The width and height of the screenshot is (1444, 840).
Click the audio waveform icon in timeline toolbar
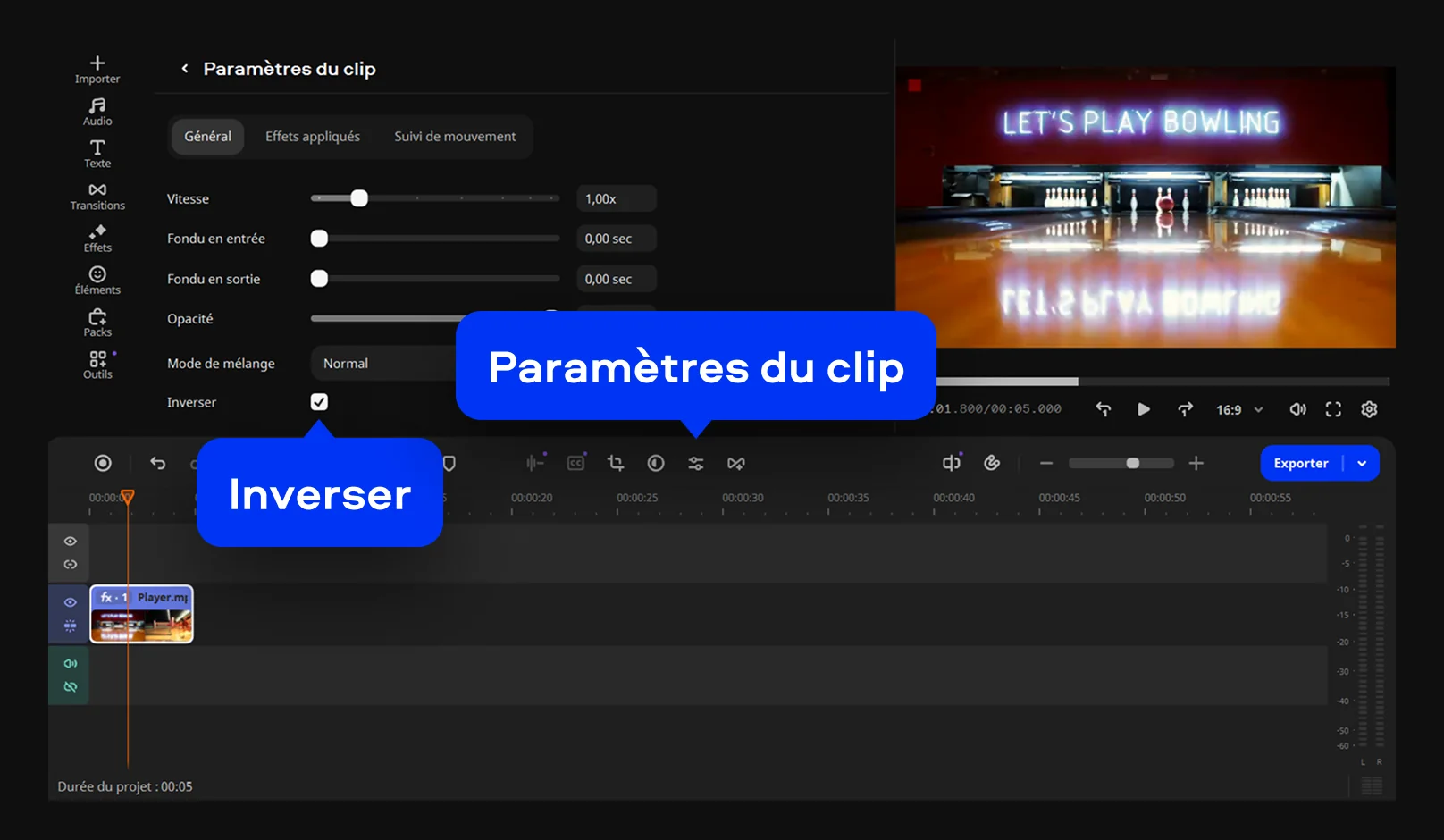pos(535,463)
